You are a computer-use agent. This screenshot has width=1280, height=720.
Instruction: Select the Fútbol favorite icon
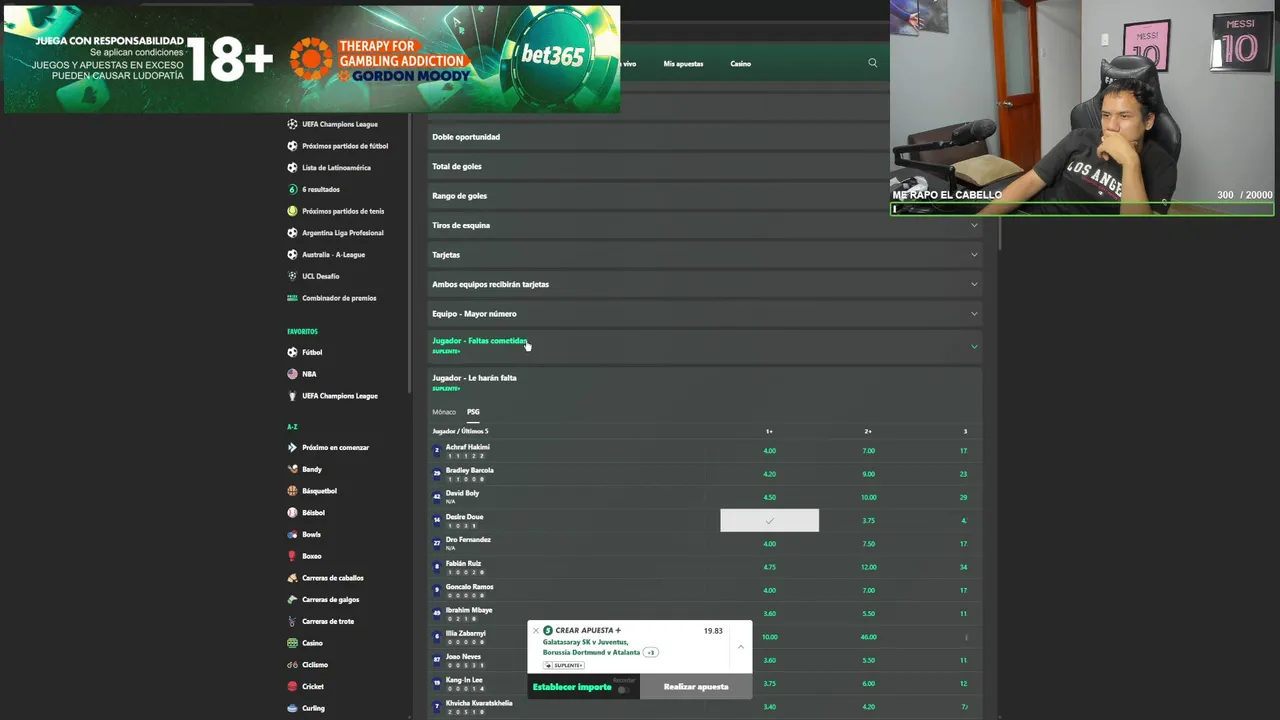tap(292, 352)
